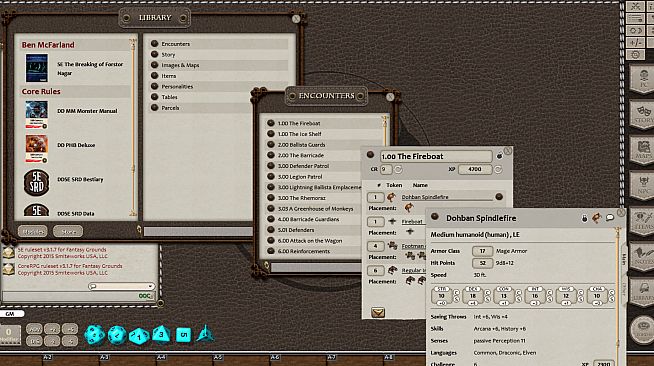
Task: Click Dohban Spindlefire token in sheet header
Action: [x=596, y=218]
